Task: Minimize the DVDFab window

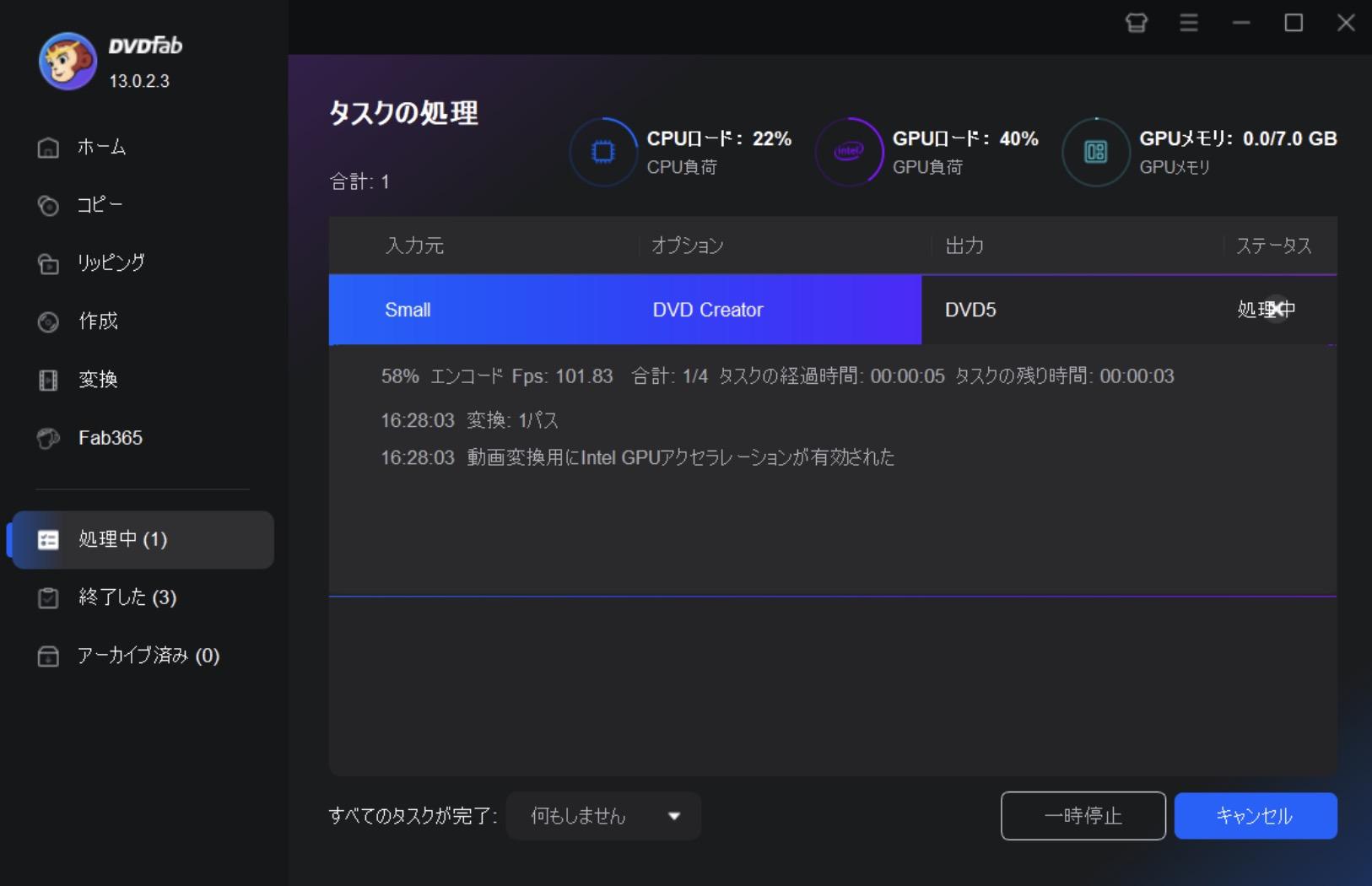Action: (1241, 23)
